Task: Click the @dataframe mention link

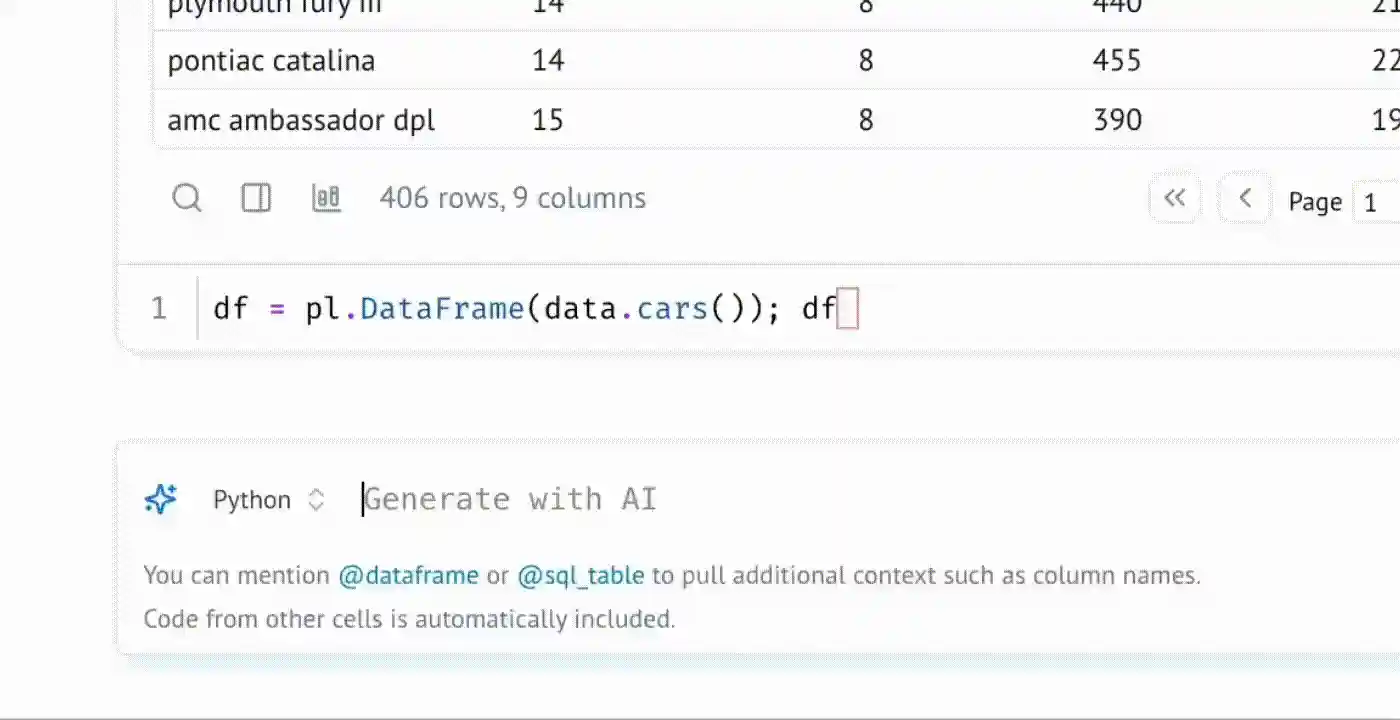Action: (x=408, y=576)
